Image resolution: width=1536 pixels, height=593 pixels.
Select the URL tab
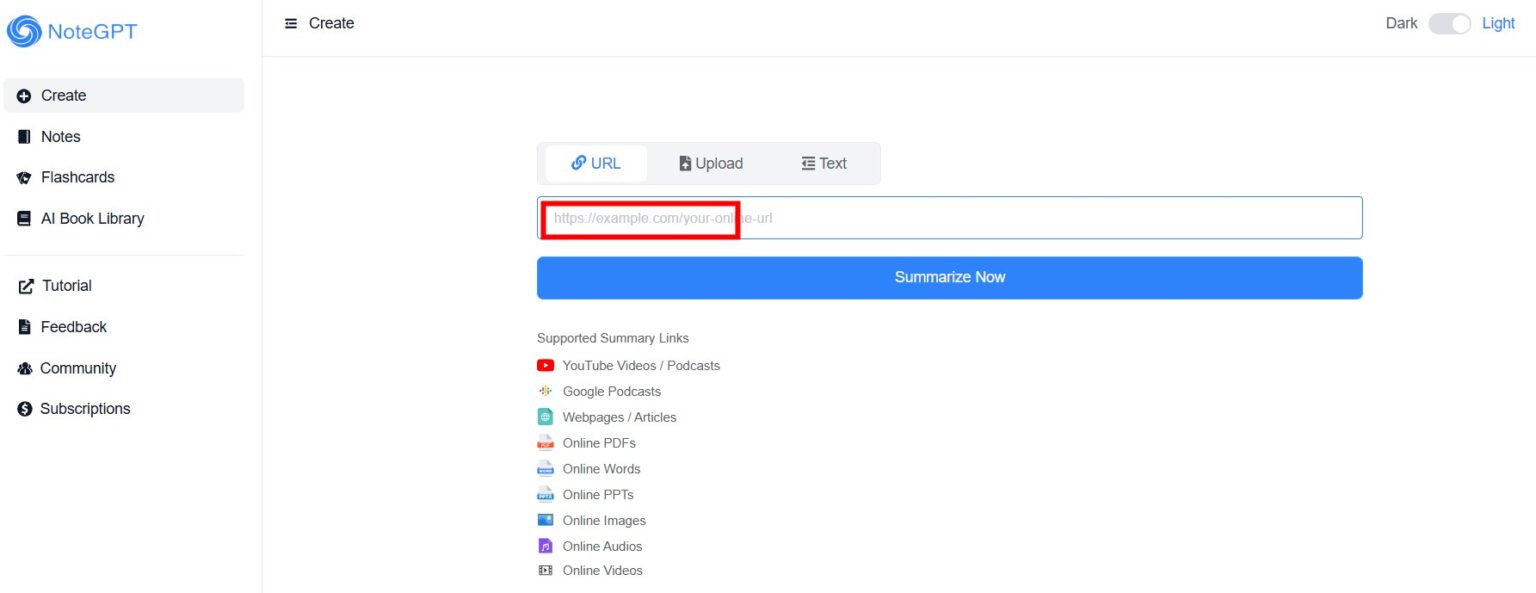tap(596, 162)
